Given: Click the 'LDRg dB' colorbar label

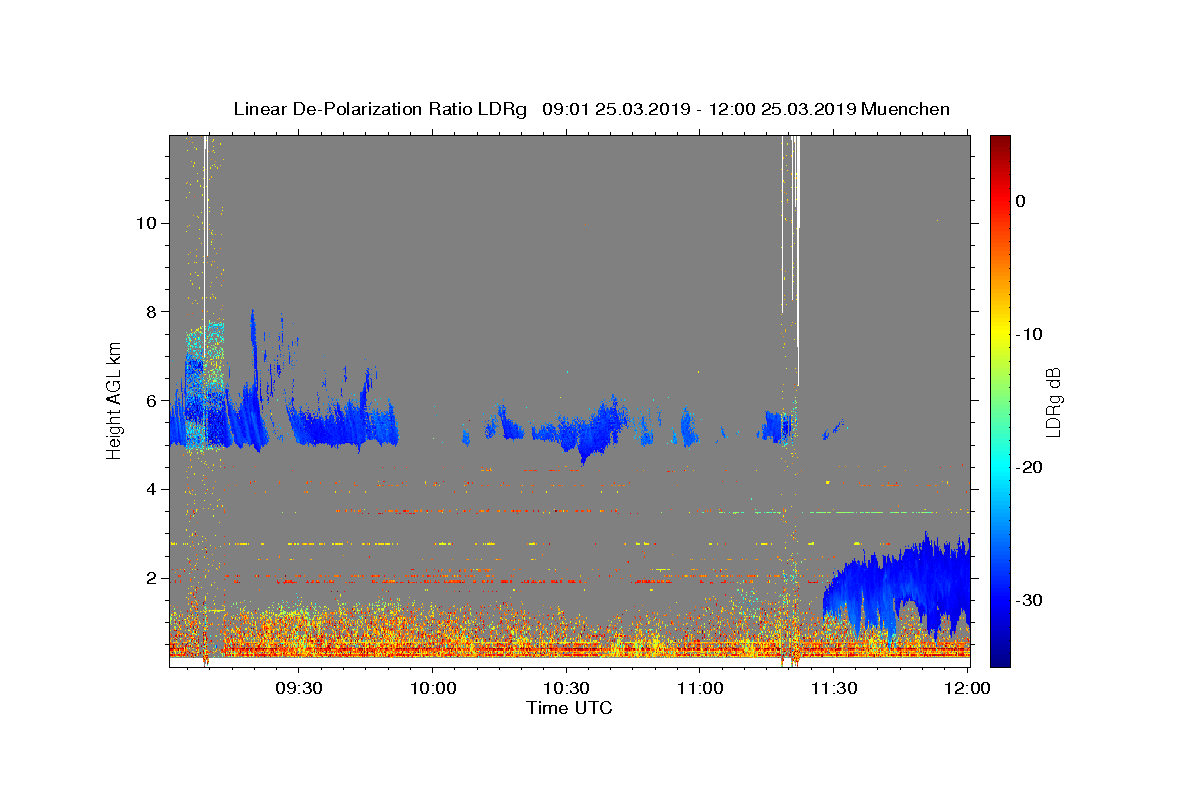Looking at the screenshot, I should [1052, 401].
